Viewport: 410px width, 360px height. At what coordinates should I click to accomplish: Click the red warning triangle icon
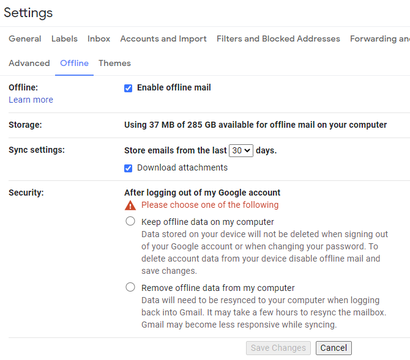pos(130,205)
